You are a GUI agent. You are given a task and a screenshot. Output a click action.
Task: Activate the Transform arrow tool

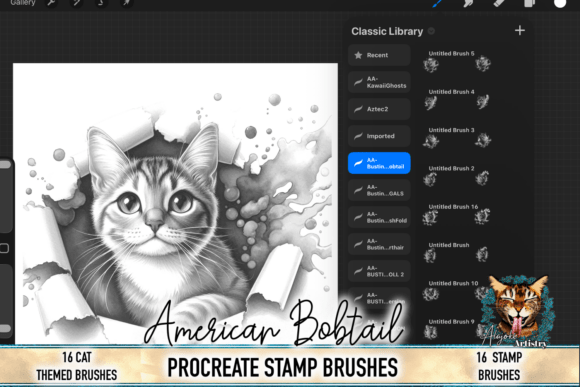pos(126,3)
